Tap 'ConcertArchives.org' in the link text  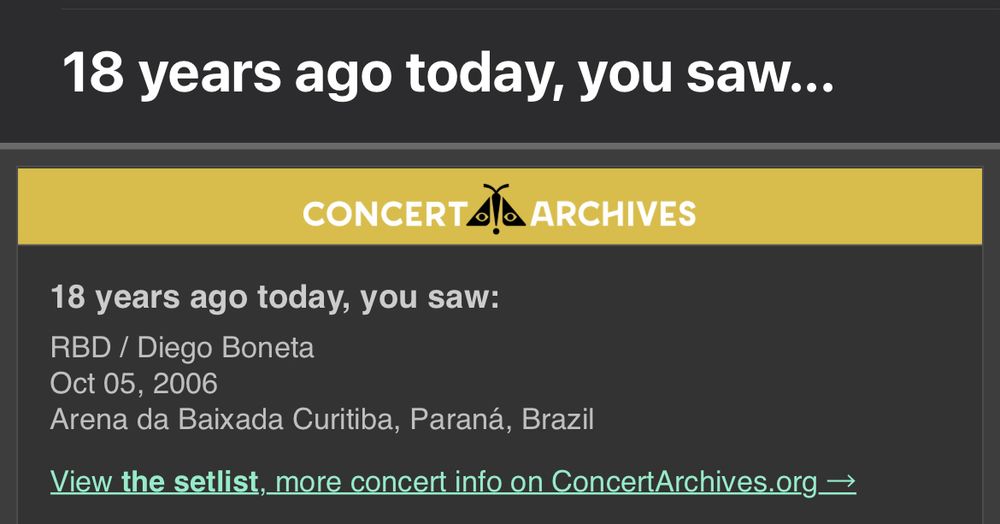pyautogui.click(x=684, y=482)
